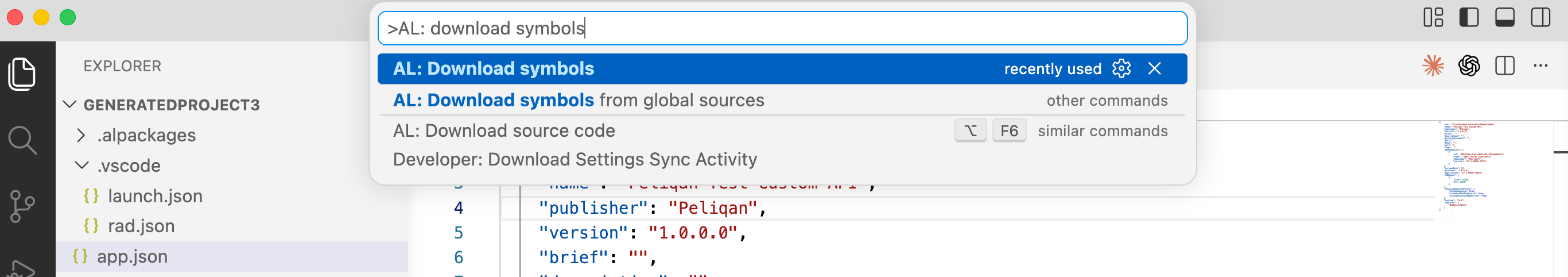
Task: Click the "publisher" key in editor
Action: (x=592, y=208)
